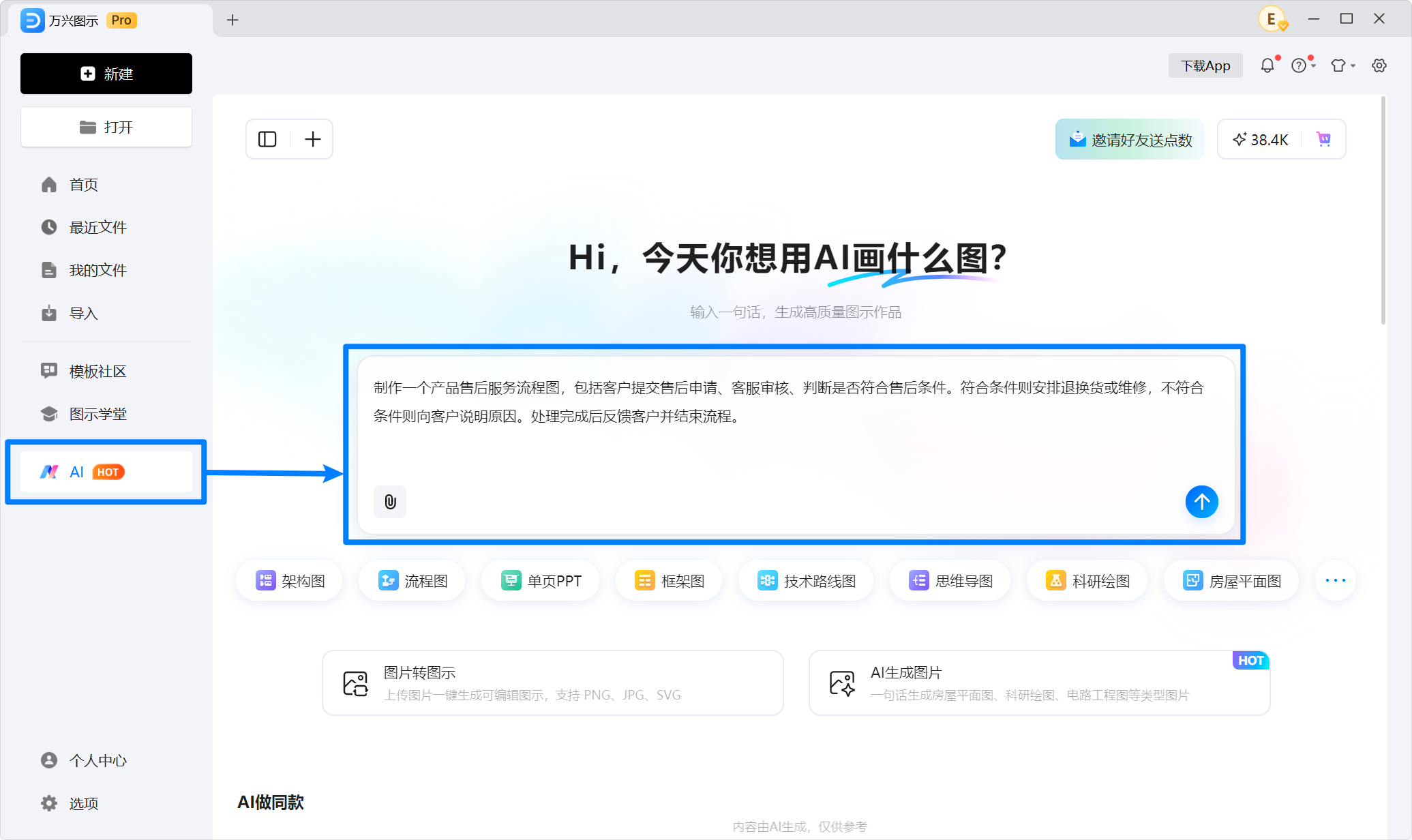Click the 打开 open button
1412x840 pixels.
coord(106,127)
